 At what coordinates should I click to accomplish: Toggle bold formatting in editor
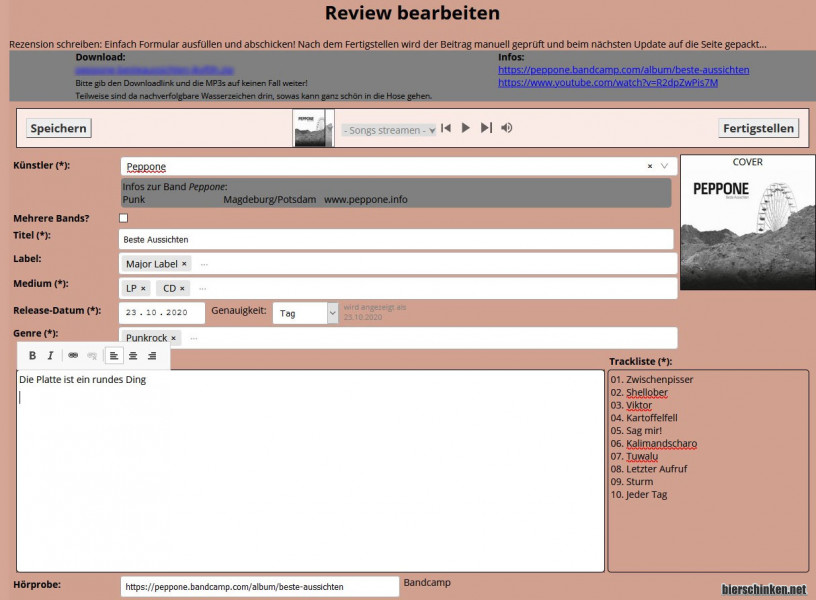pyautogui.click(x=32, y=355)
